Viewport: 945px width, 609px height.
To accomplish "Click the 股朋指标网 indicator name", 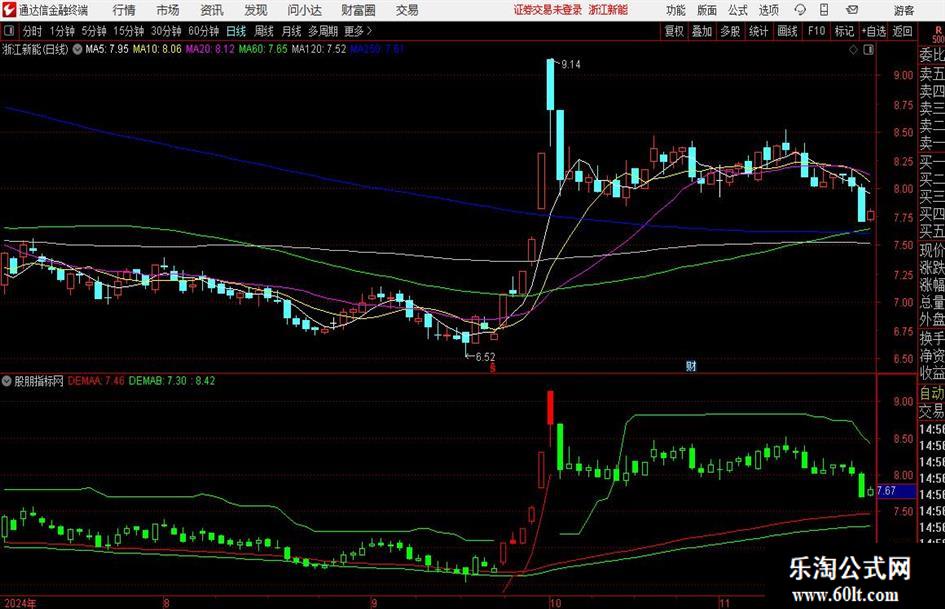I will [39, 381].
